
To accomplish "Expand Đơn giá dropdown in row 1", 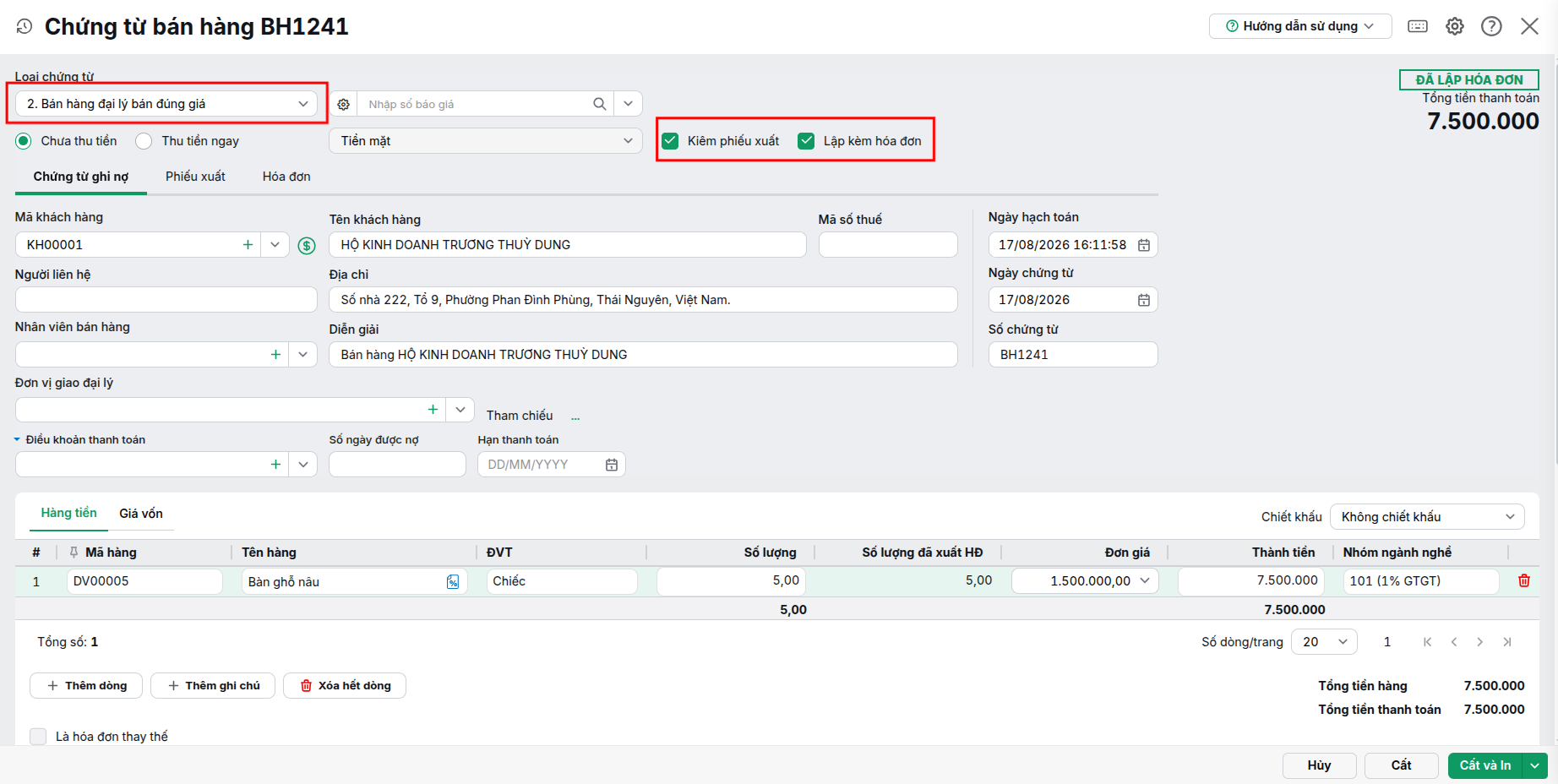I will pos(1145,580).
